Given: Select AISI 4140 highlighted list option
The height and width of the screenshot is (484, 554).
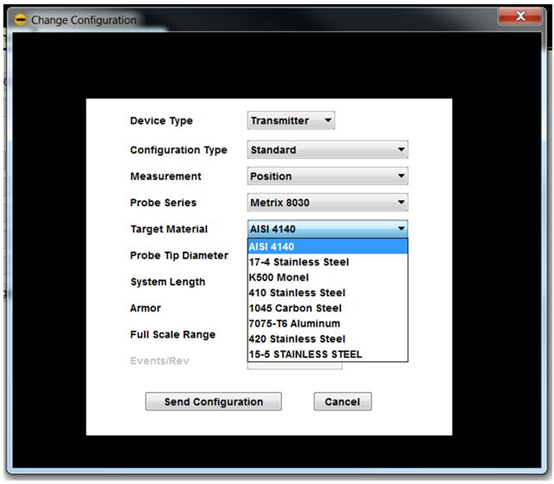Looking at the screenshot, I should tap(328, 246).
